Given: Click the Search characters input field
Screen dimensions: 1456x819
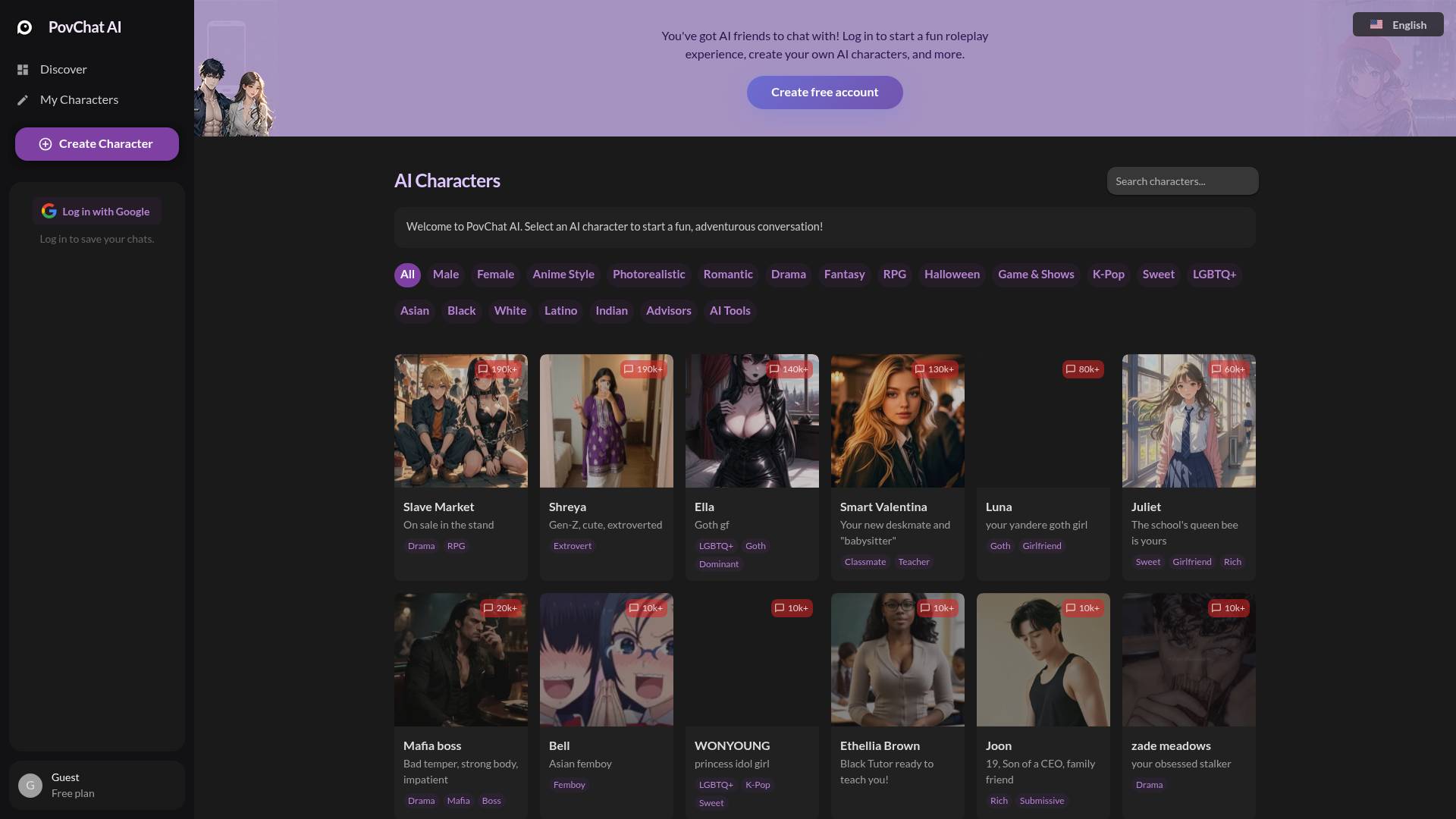Looking at the screenshot, I should (1182, 181).
